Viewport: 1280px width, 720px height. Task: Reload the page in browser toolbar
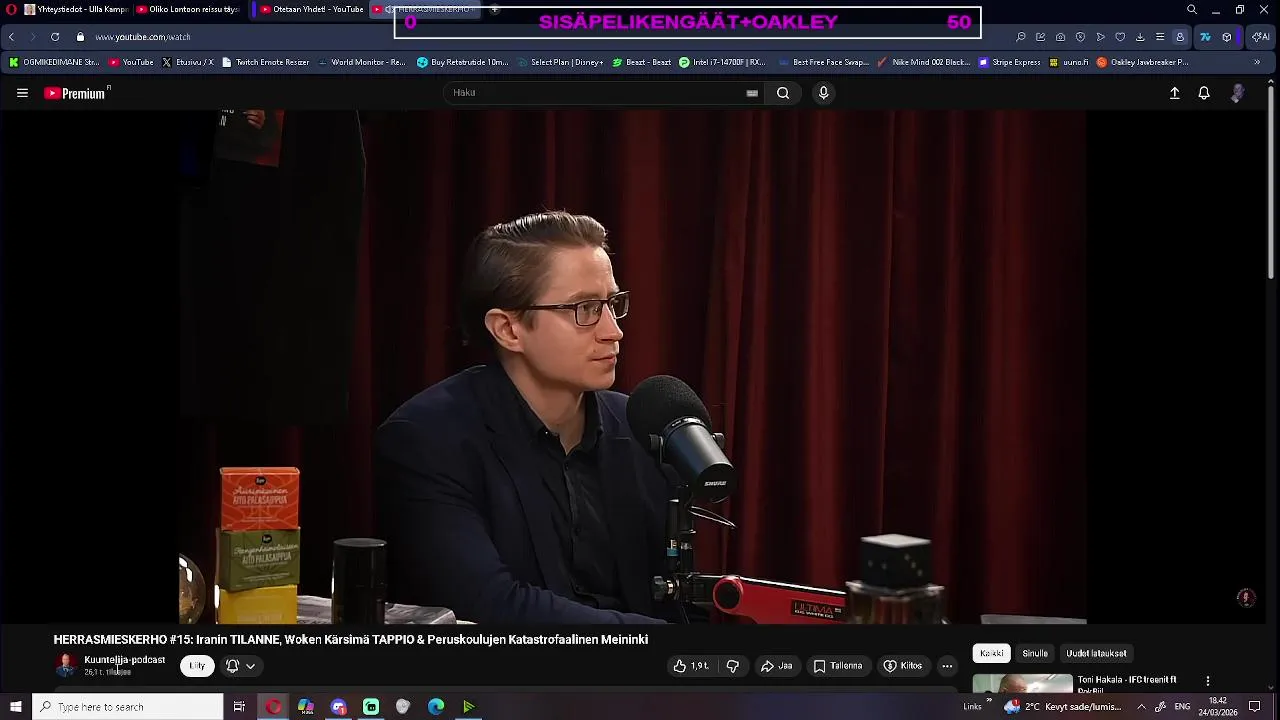point(55,37)
